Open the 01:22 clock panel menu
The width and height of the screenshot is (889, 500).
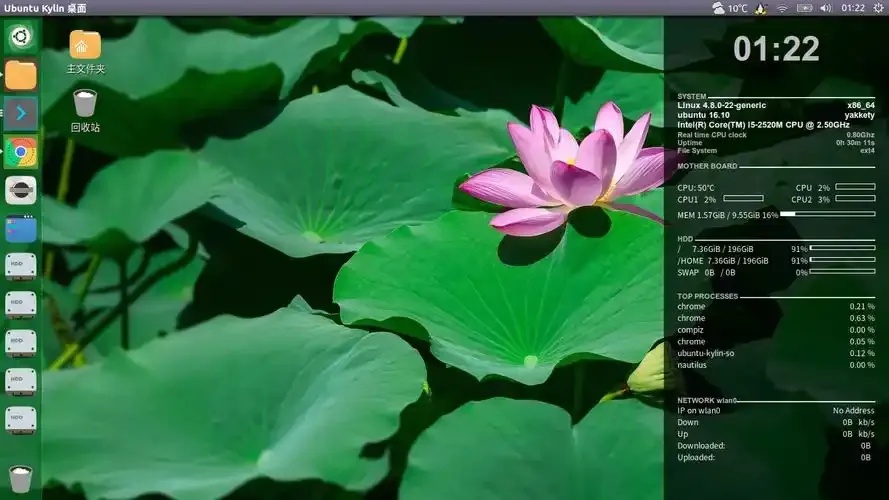pos(853,8)
